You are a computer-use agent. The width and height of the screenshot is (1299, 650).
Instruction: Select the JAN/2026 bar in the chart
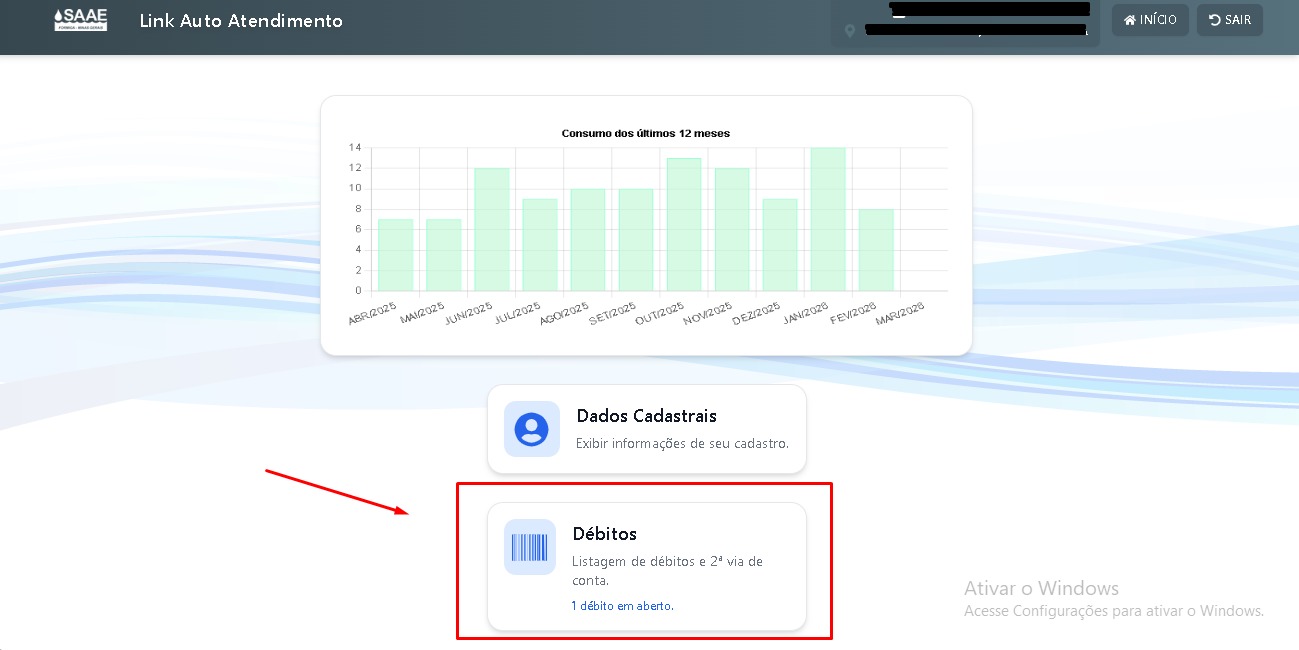coord(828,220)
